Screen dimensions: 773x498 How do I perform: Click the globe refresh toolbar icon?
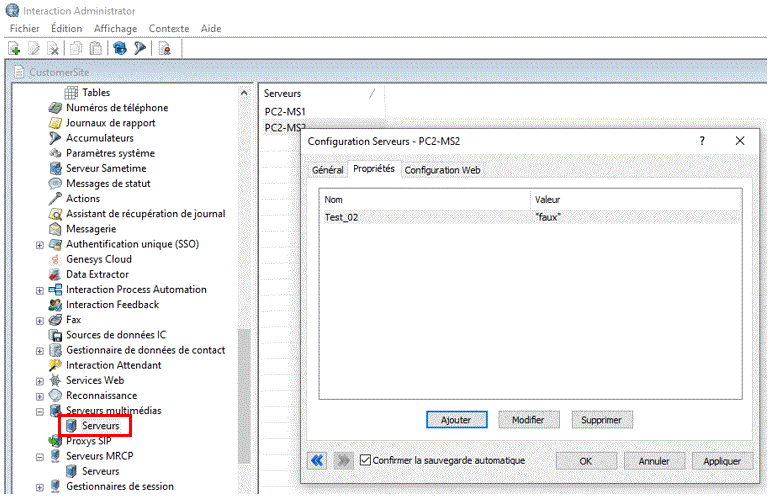click(120, 48)
